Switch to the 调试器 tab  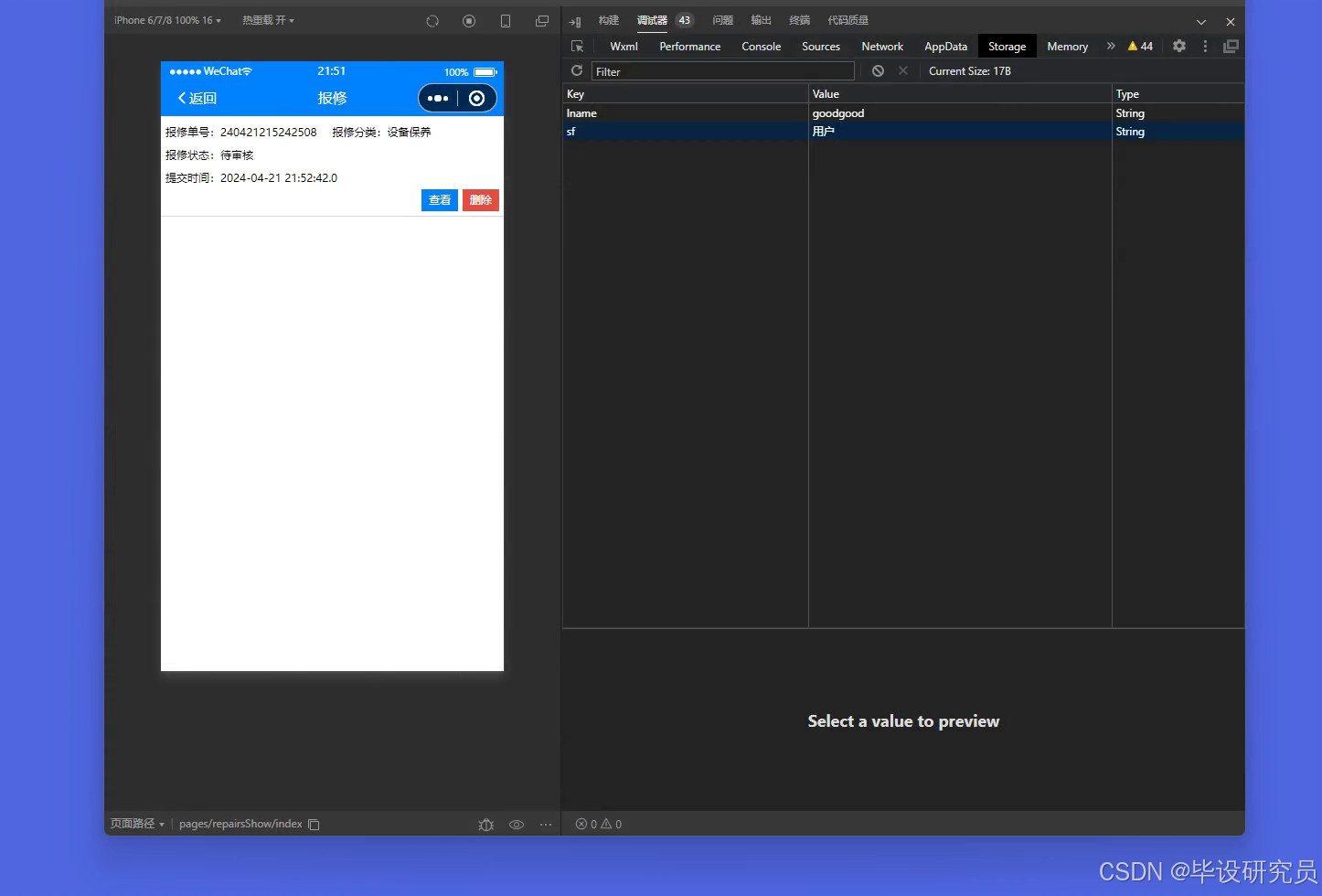pyautogui.click(x=652, y=20)
